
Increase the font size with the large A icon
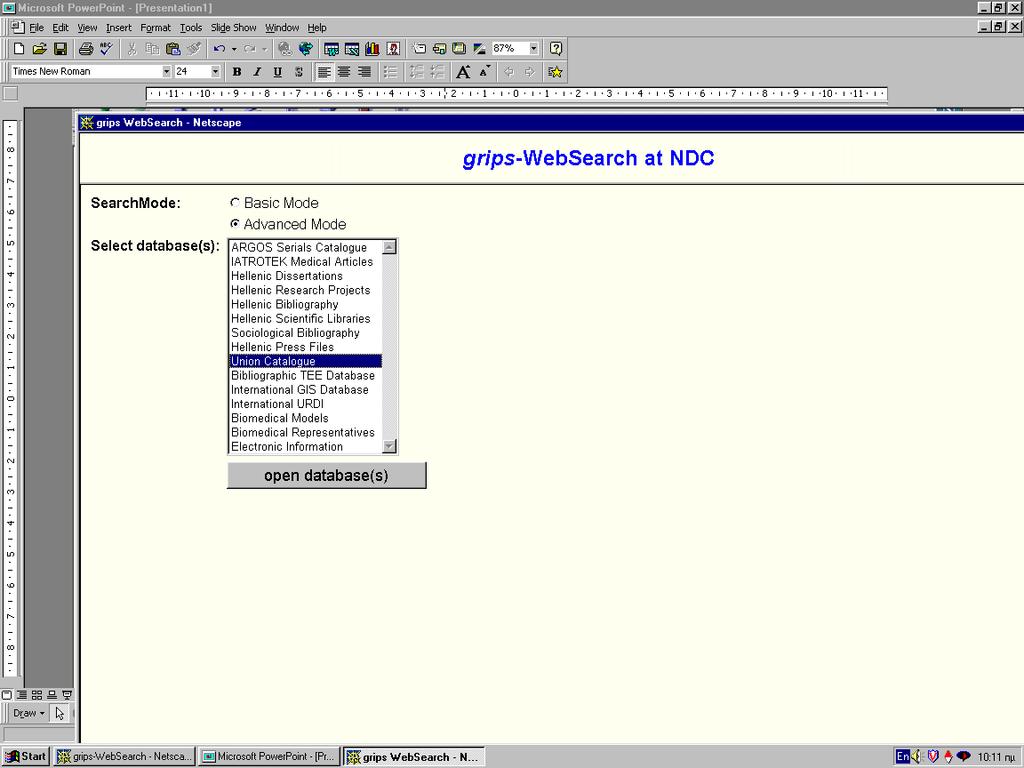click(x=463, y=72)
